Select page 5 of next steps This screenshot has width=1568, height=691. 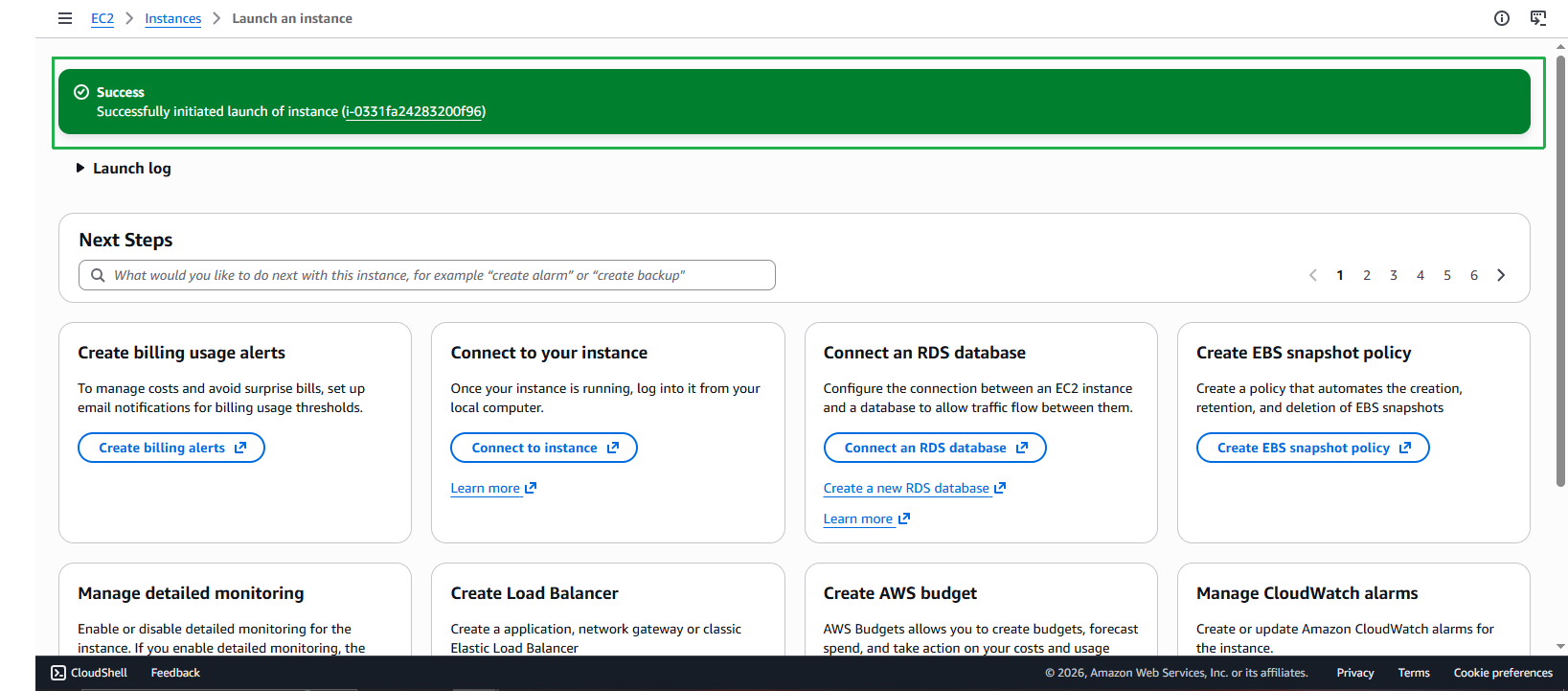click(1447, 275)
